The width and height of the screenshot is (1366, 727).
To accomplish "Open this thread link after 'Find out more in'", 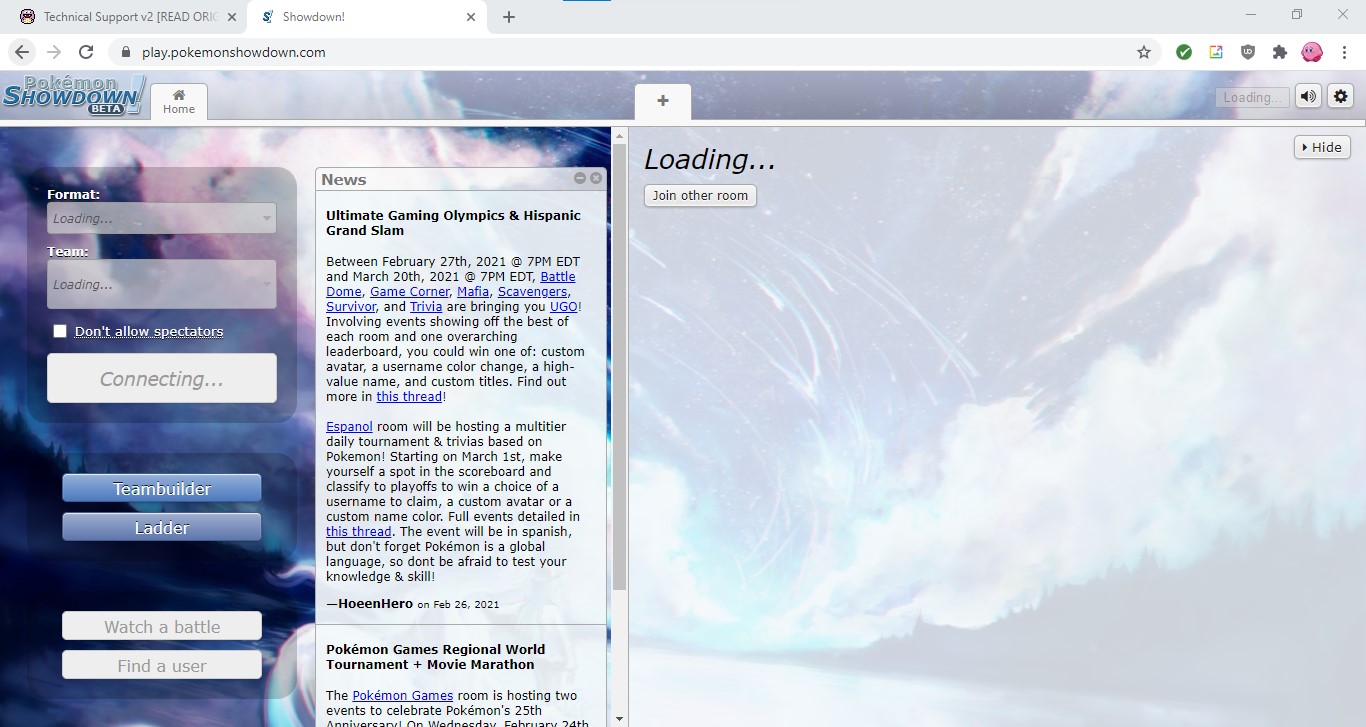I will 409,397.
